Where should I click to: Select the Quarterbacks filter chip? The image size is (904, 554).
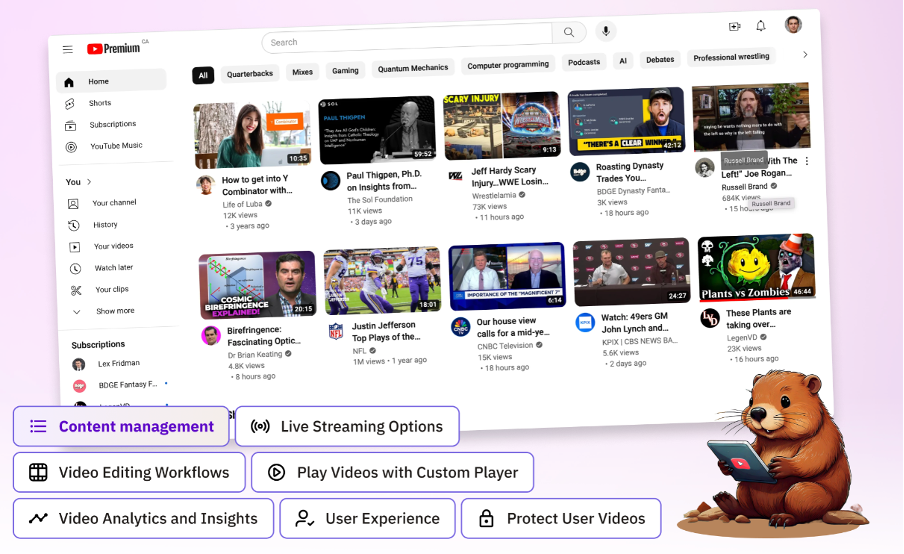pyautogui.click(x=250, y=74)
